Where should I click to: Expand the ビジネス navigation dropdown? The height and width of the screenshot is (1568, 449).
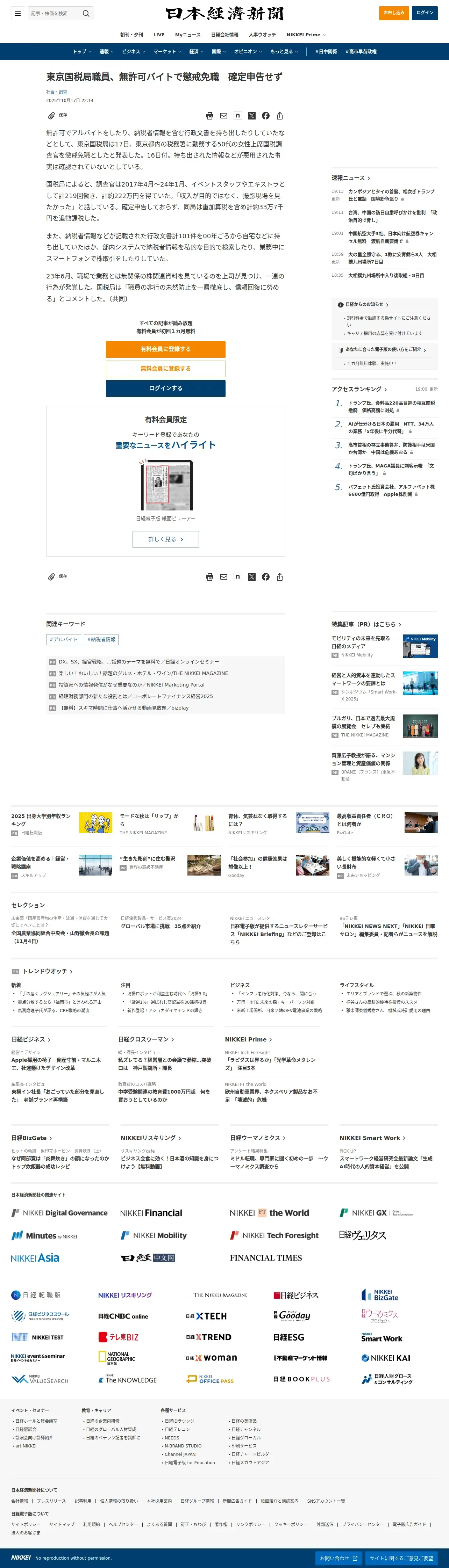[x=134, y=52]
